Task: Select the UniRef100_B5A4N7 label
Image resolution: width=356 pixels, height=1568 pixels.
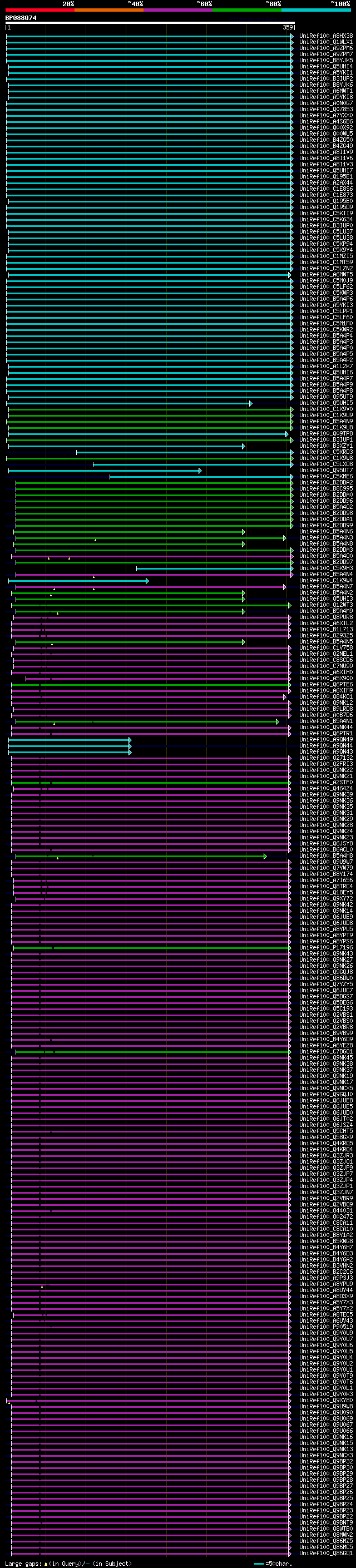Action: click(325, 587)
